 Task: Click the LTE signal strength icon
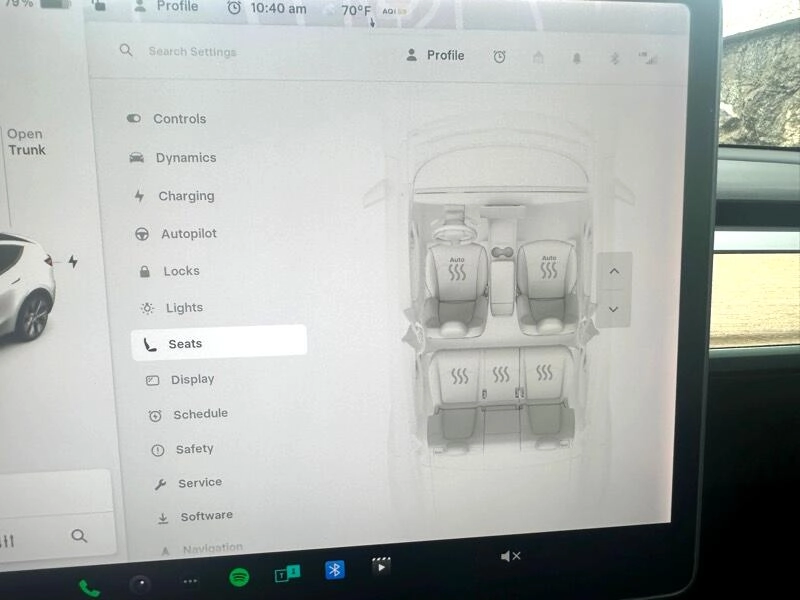click(648, 59)
